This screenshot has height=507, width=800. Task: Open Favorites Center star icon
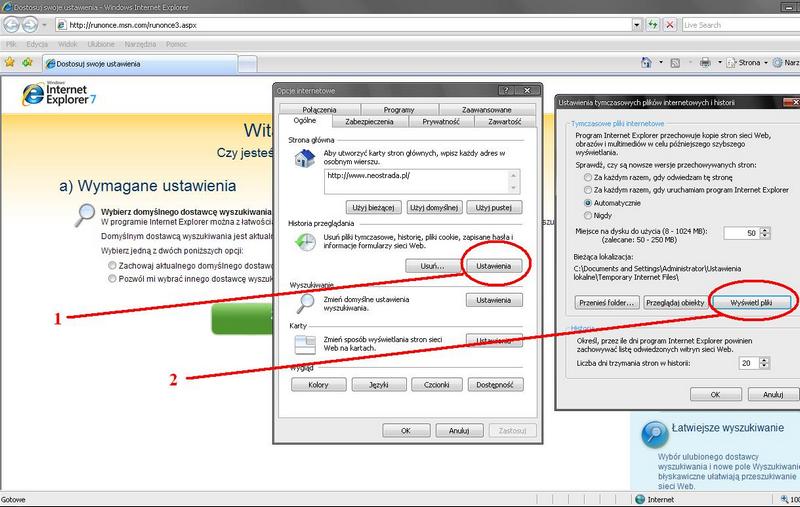tap(9, 63)
